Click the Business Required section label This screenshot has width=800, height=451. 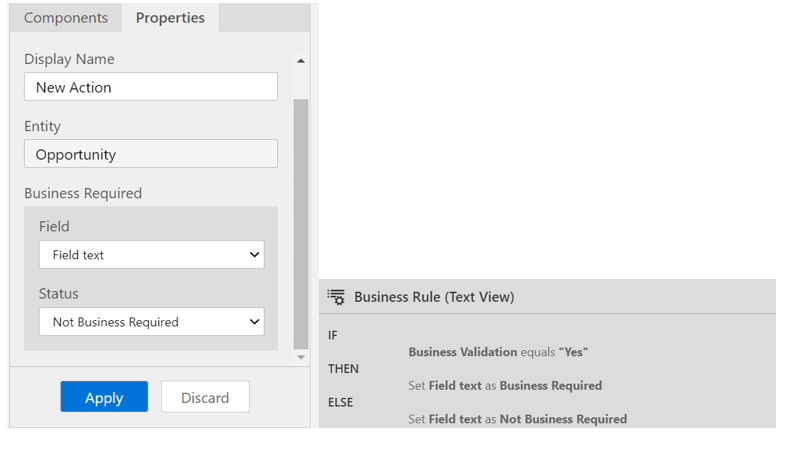coord(83,193)
